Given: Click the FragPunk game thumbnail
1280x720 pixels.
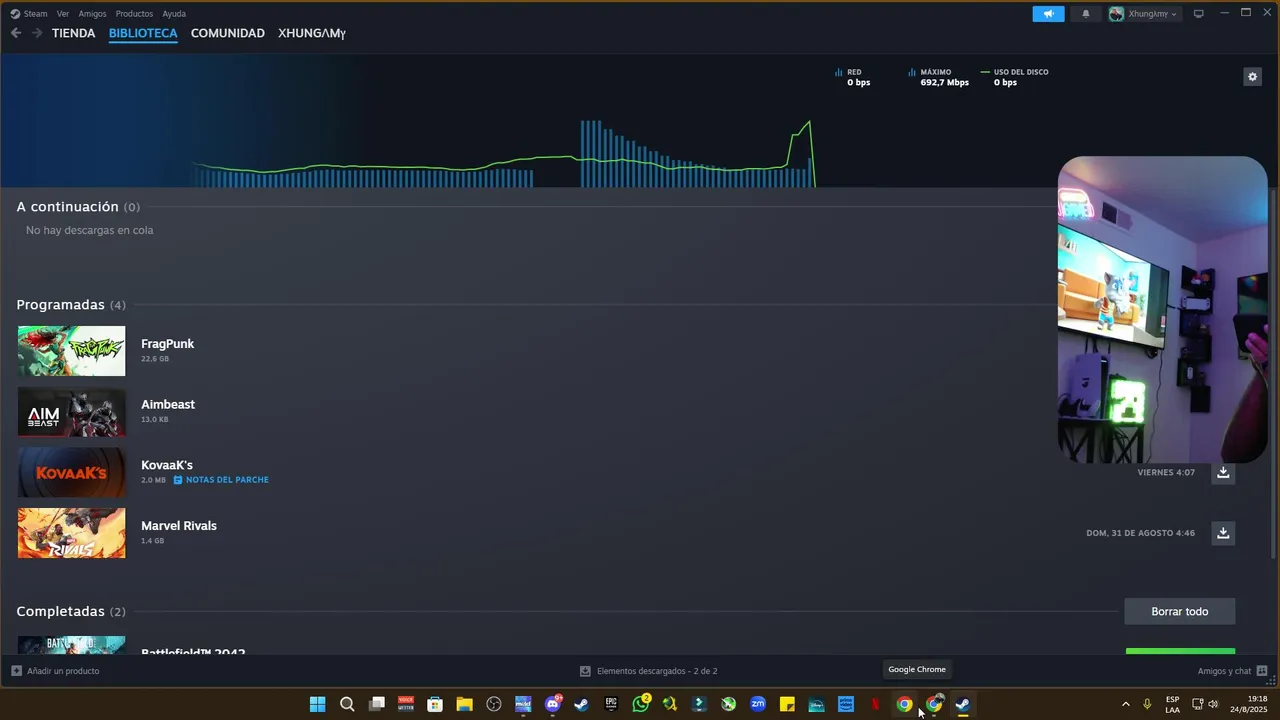Looking at the screenshot, I should [x=72, y=351].
